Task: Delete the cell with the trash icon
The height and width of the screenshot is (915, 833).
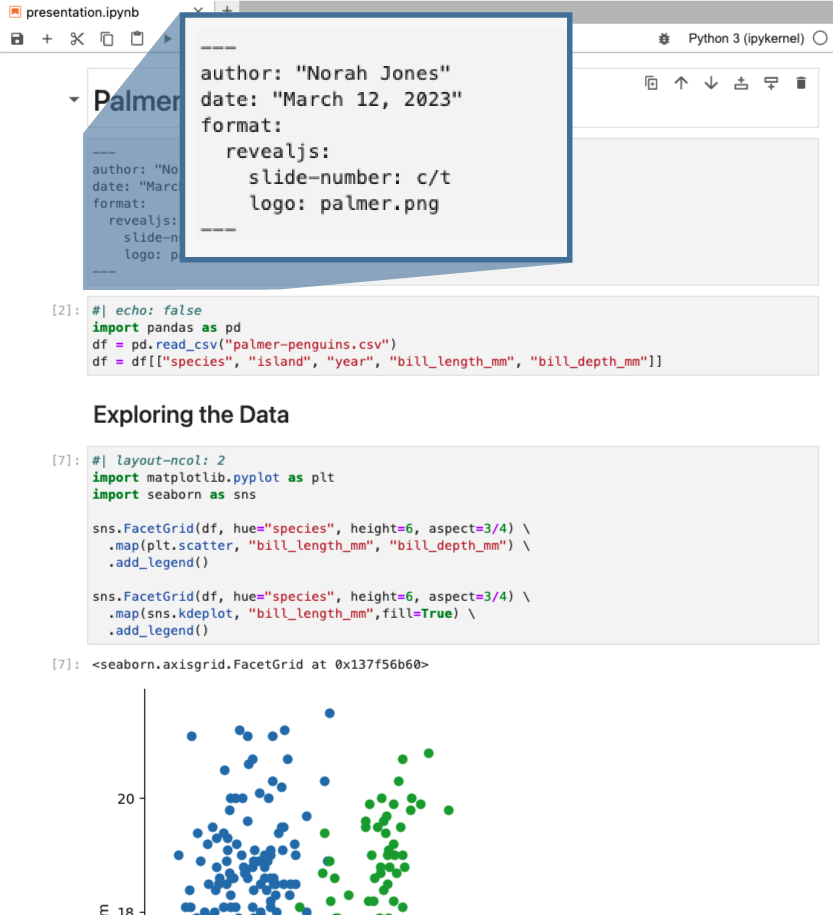Action: point(801,83)
